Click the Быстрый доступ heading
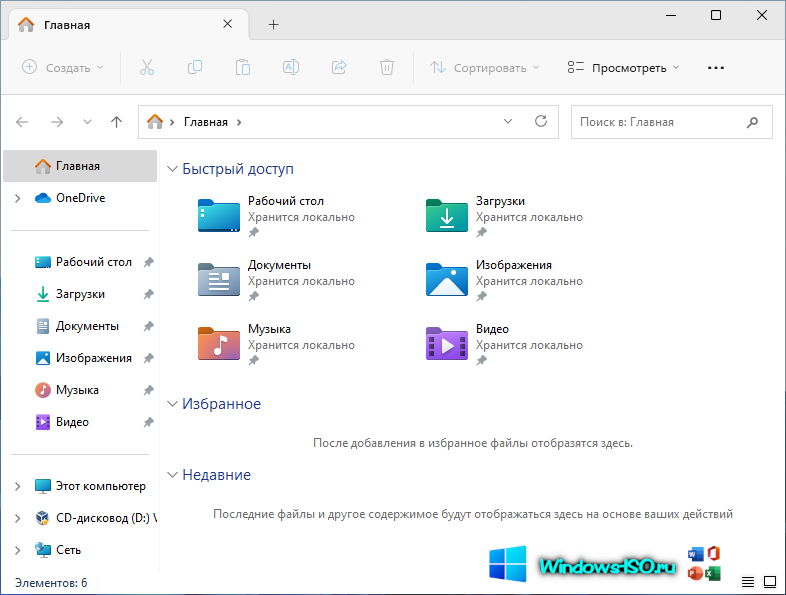Viewport: 786px width, 595px height. 238,169
